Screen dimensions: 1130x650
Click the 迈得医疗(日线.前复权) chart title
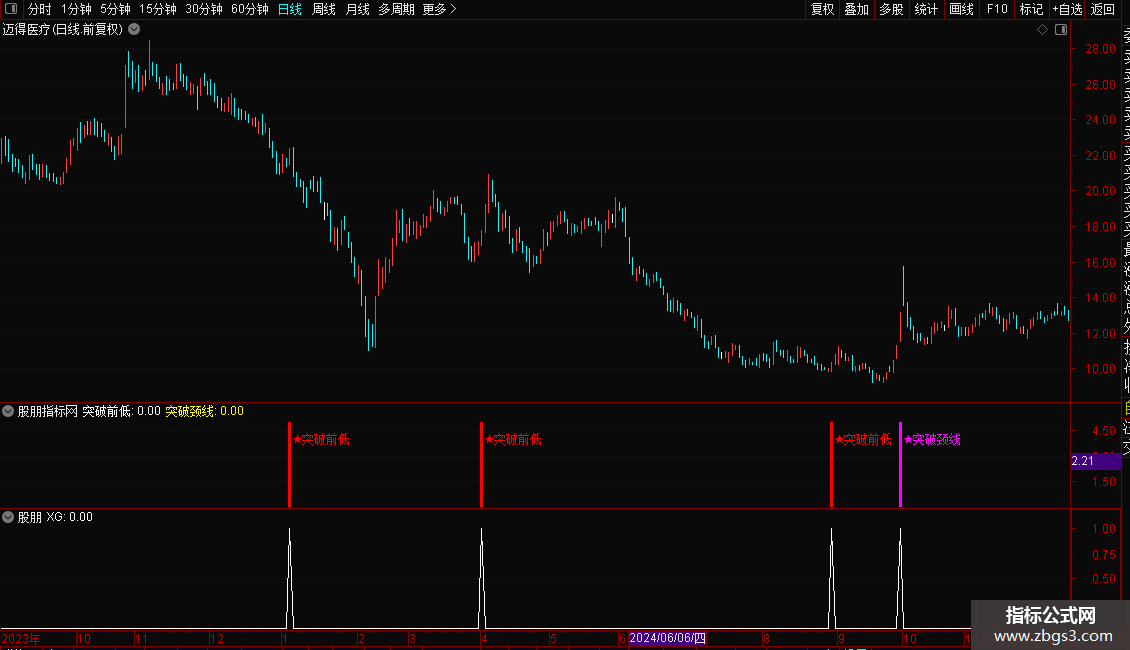point(63,30)
